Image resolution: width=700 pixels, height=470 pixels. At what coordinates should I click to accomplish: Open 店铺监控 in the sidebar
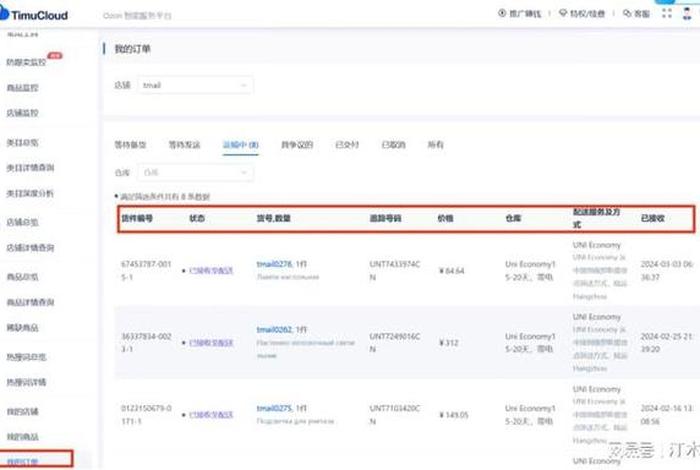click(x=22, y=112)
